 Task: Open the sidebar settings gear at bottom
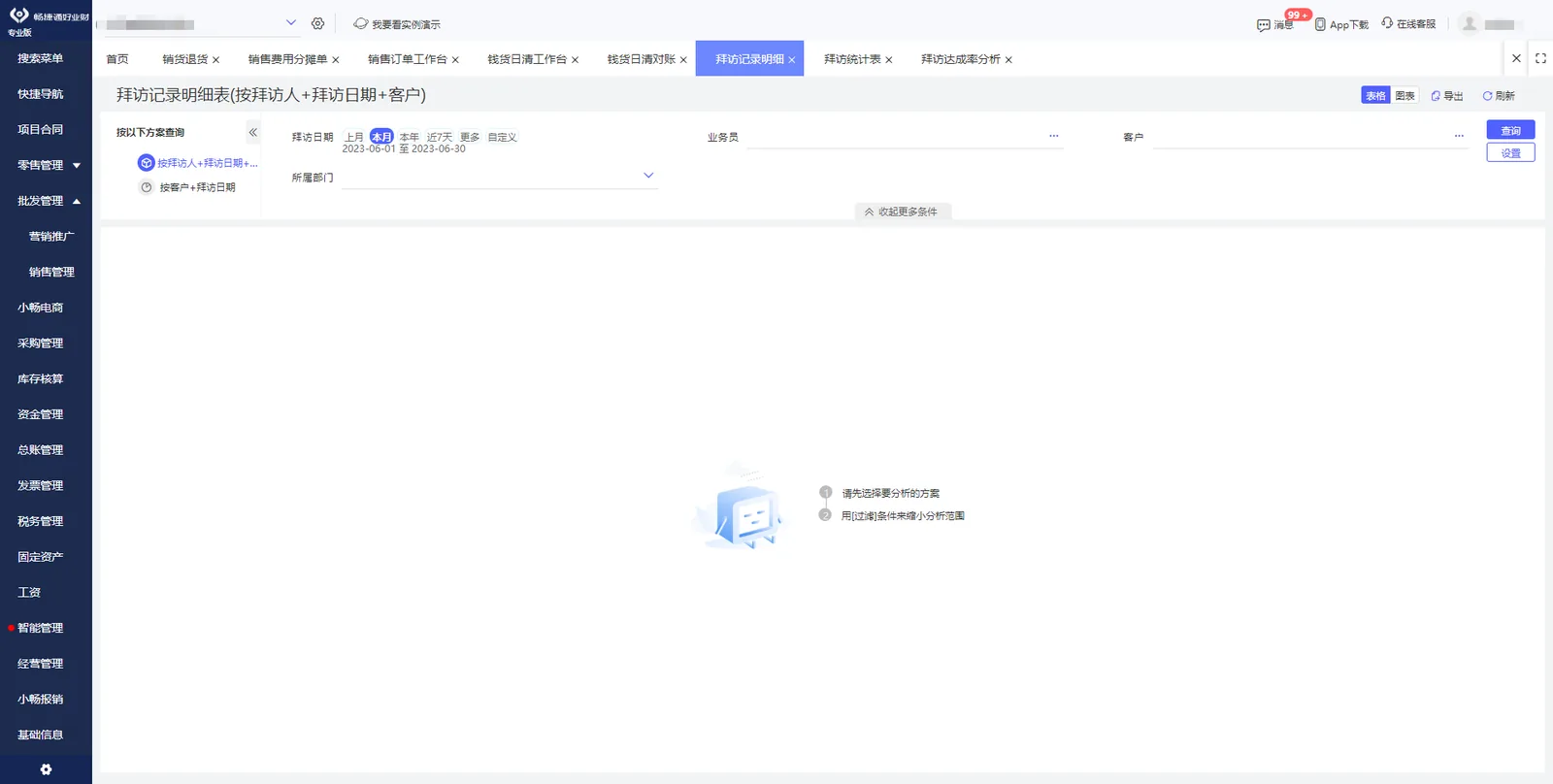pyautogui.click(x=46, y=769)
